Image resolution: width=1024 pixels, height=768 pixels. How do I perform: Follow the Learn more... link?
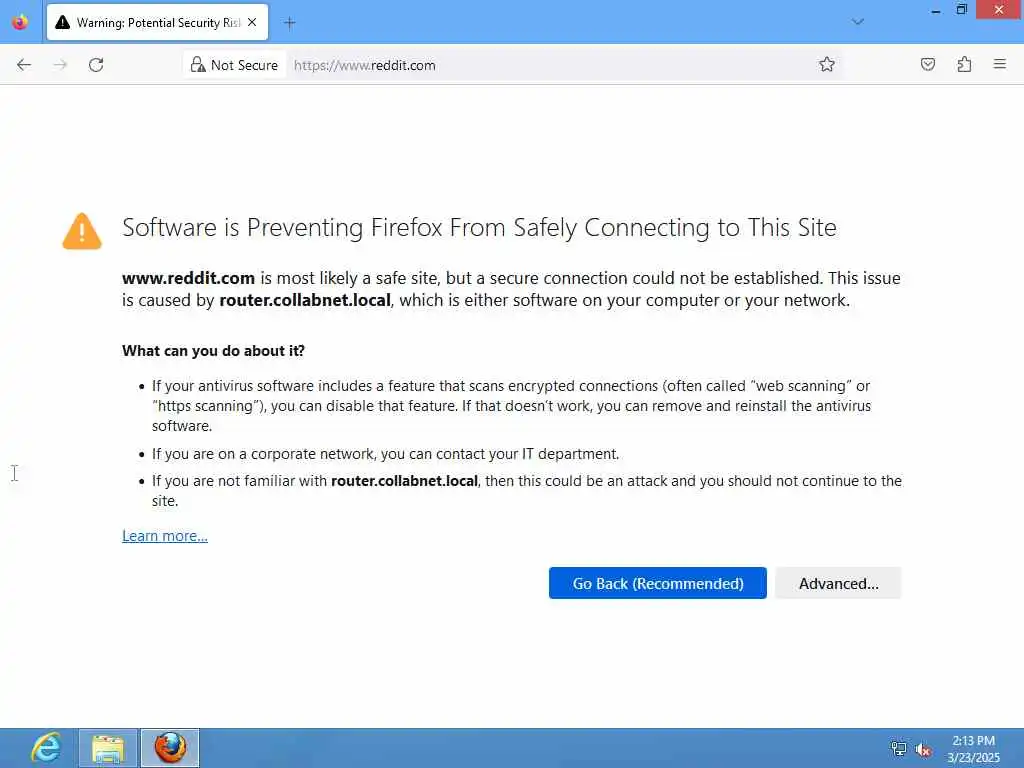[x=165, y=536]
